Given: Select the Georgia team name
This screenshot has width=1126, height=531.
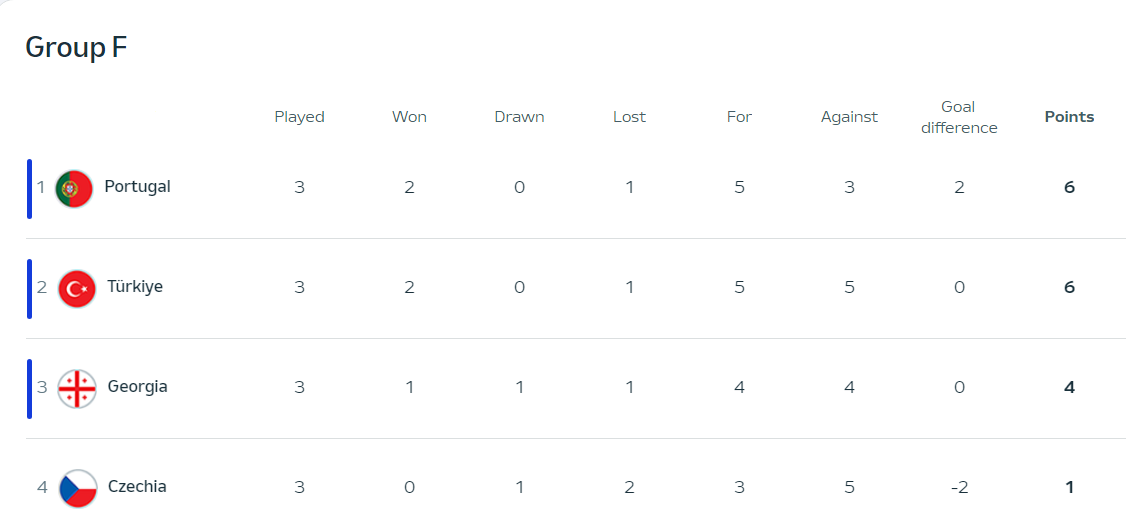Looking at the screenshot, I should (x=138, y=387).
